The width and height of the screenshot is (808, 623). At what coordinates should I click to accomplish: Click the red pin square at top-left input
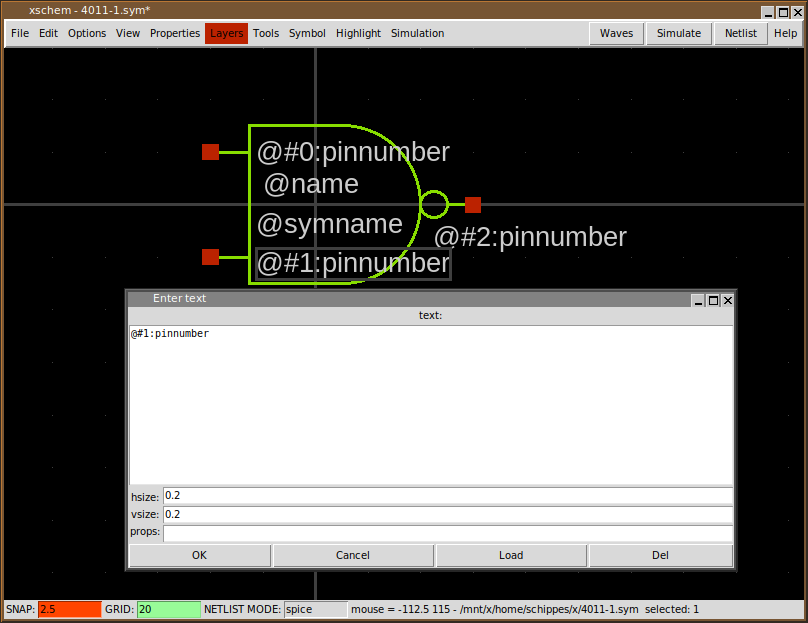(x=210, y=152)
